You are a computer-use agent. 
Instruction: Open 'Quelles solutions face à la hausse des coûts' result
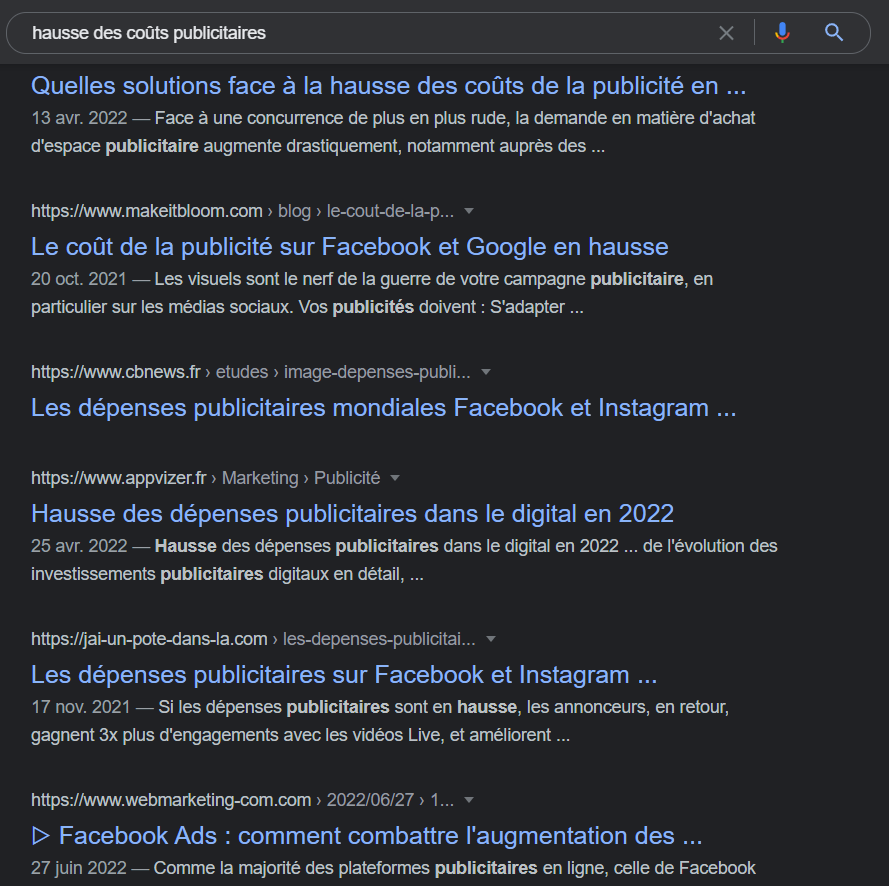click(388, 86)
